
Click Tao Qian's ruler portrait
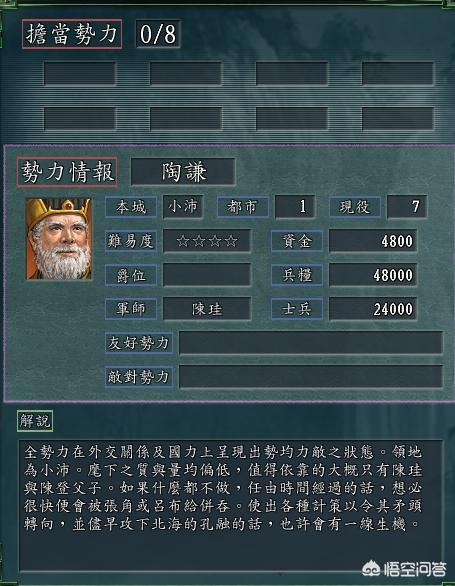(59, 238)
